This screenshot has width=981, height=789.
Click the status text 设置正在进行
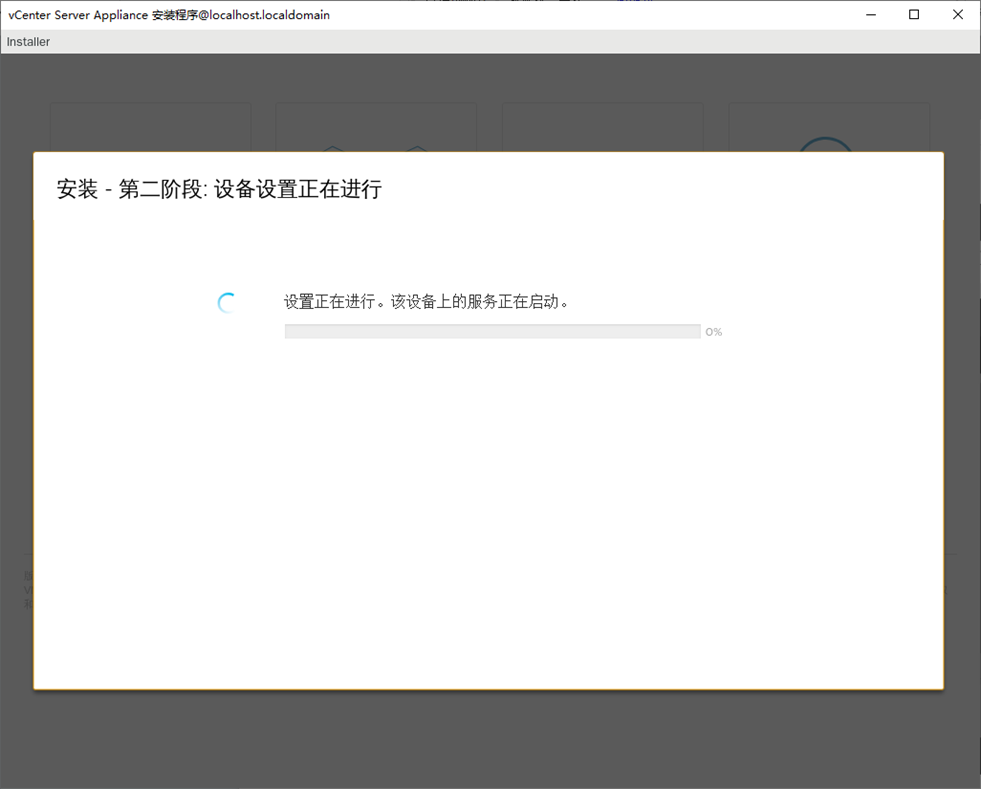427,302
